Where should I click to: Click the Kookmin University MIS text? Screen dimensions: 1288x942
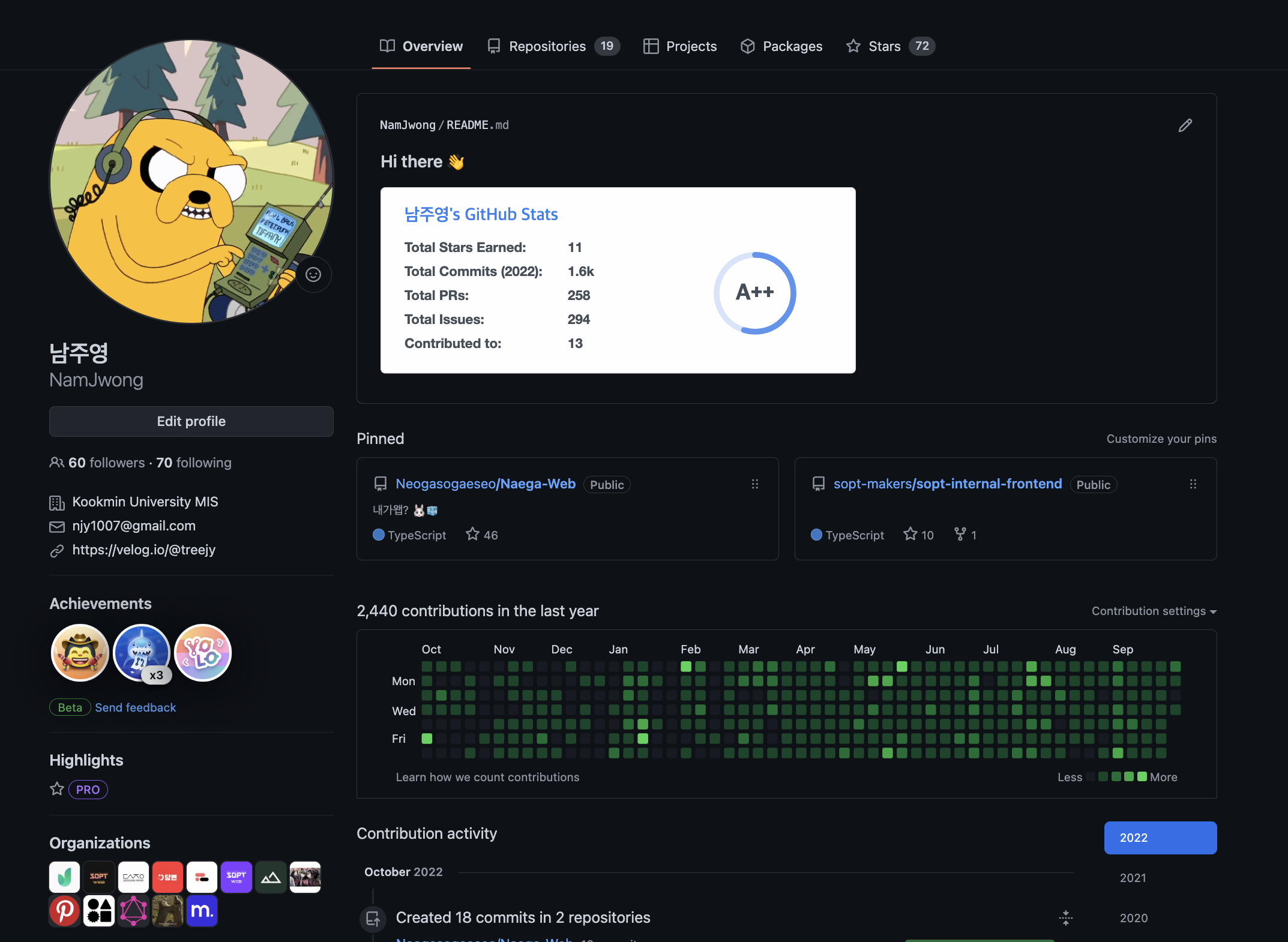click(x=145, y=502)
